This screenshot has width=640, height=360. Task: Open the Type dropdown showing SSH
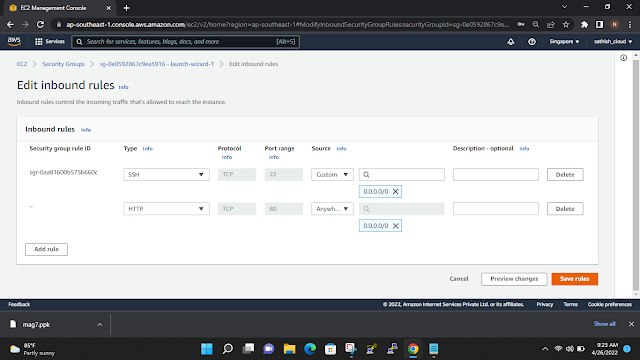coord(166,174)
